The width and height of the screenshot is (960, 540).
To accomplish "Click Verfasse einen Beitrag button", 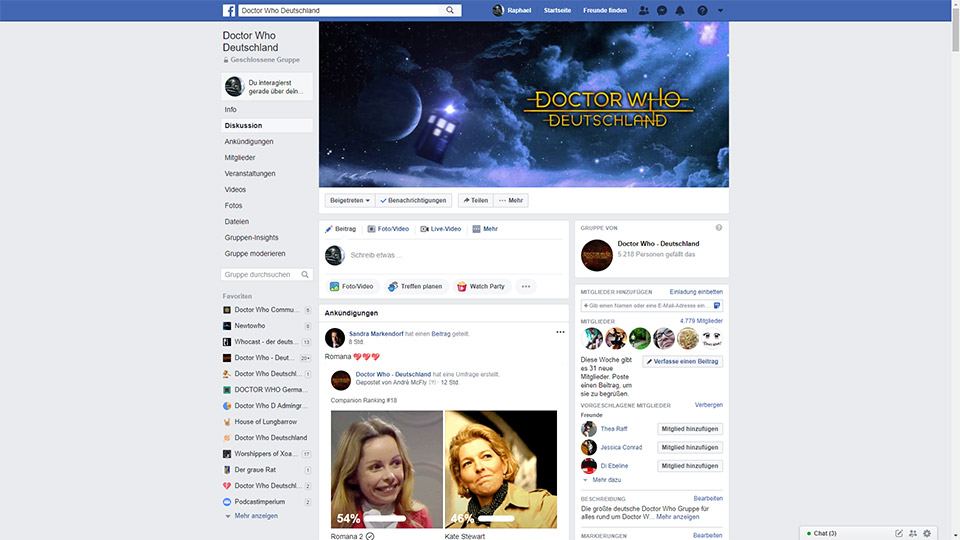I will 683,361.
